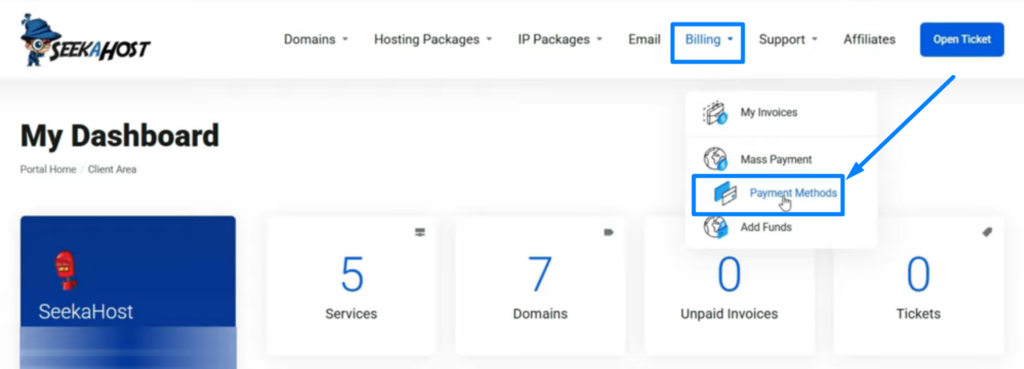Click the server icon on Services card

click(x=421, y=232)
